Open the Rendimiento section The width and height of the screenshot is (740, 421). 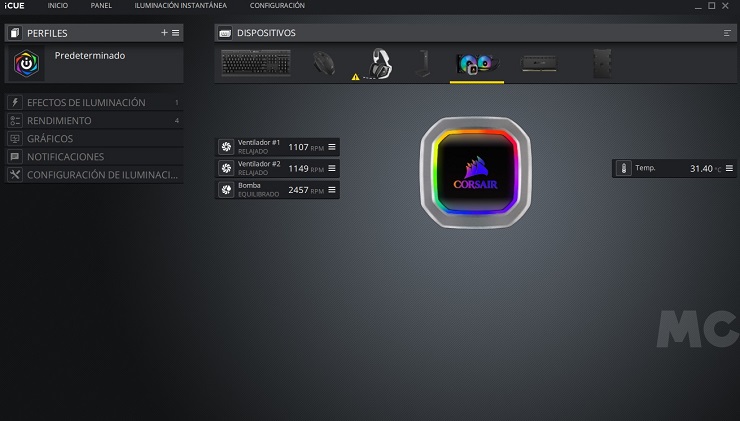point(59,121)
